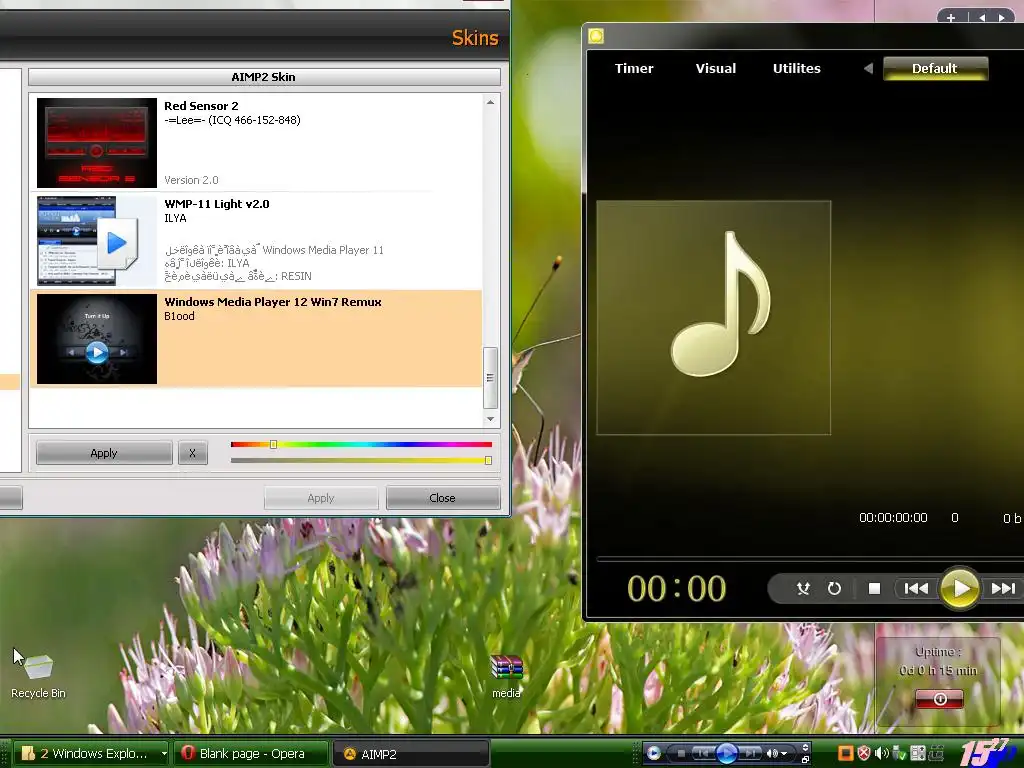This screenshot has width=1024, height=768.
Task: Click the gadget bar right arrow
Action: (x=1002, y=18)
